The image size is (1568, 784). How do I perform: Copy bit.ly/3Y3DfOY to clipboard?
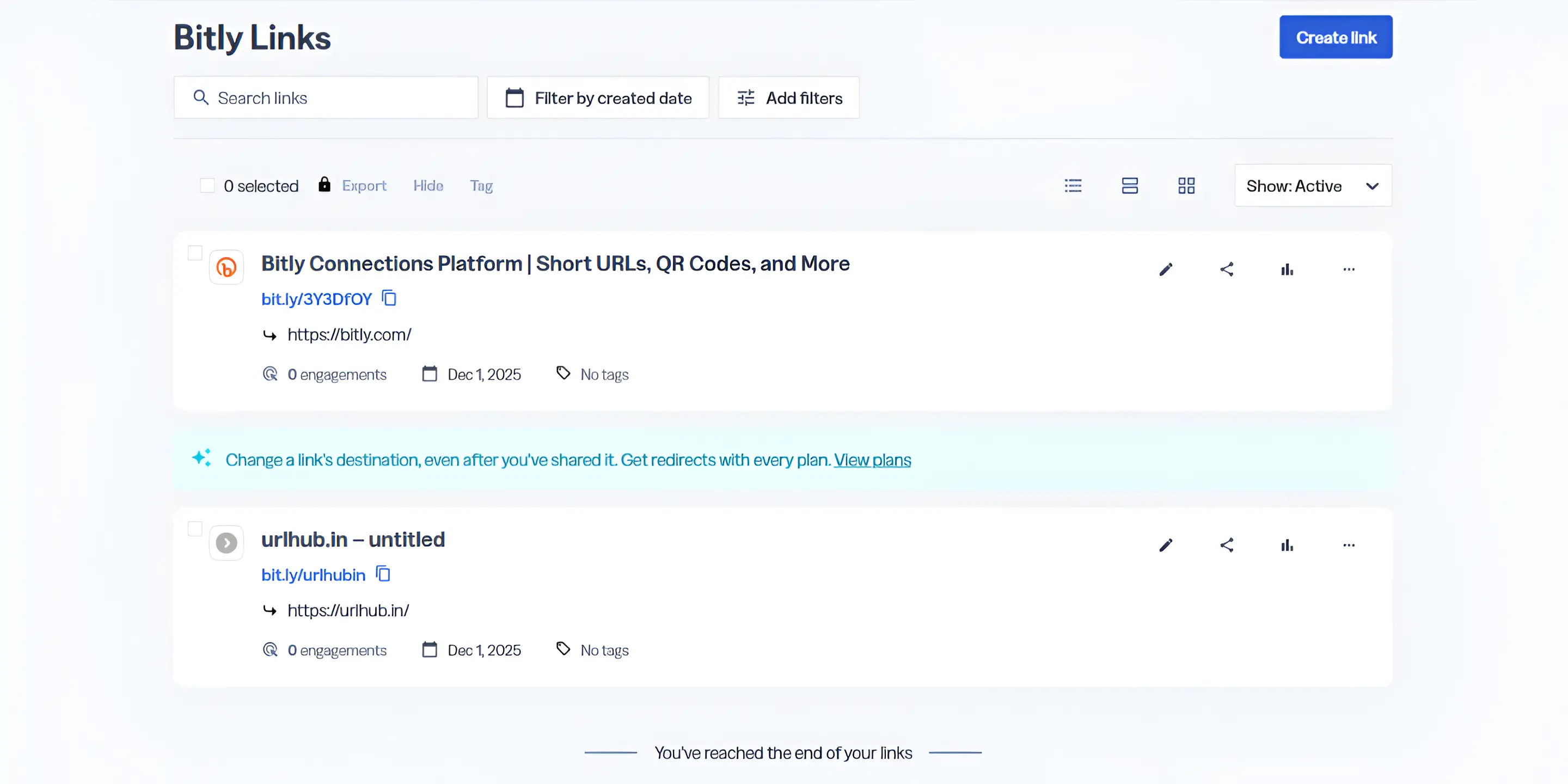390,298
